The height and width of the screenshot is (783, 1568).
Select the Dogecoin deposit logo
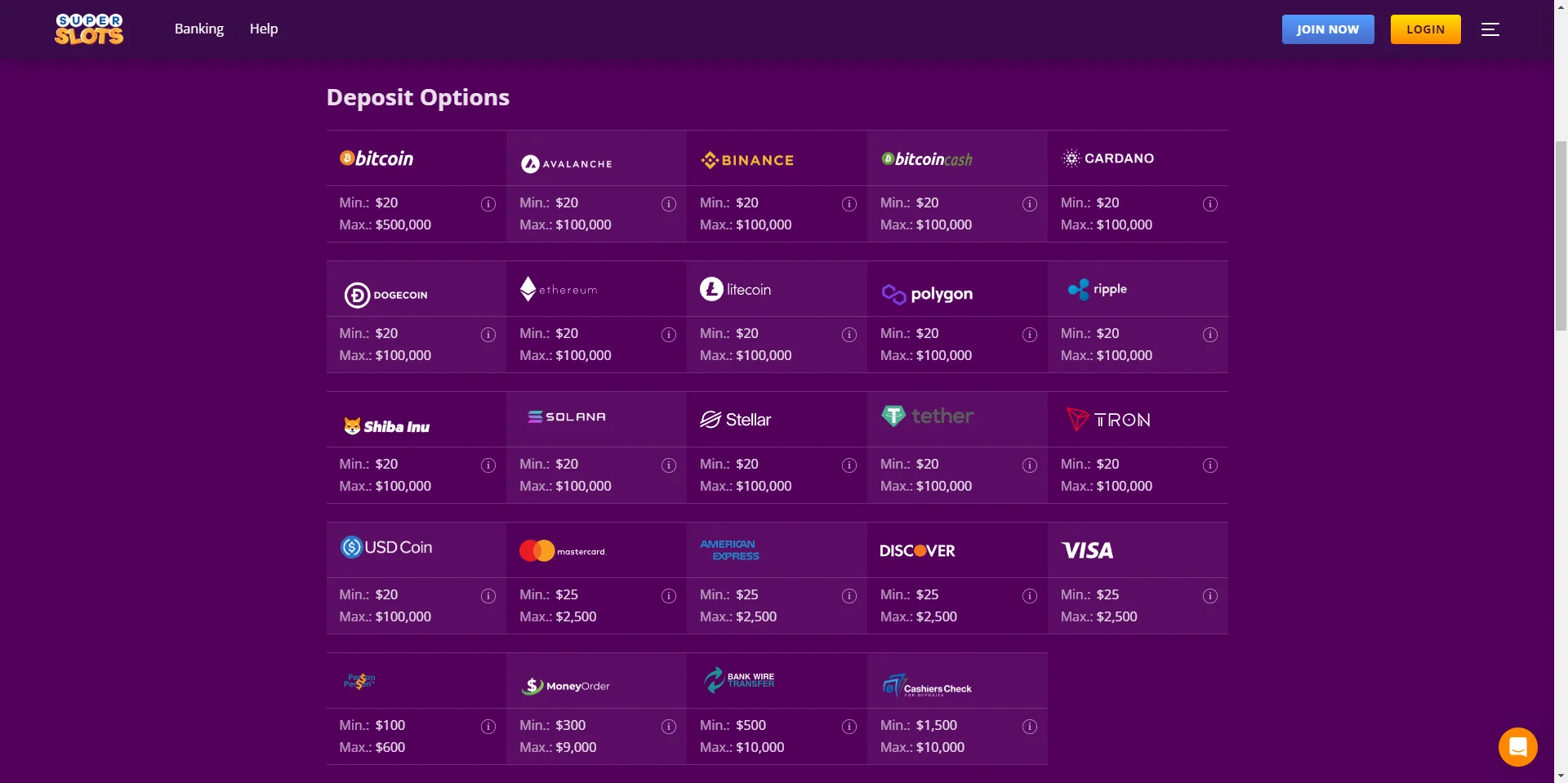[x=385, y=295]
